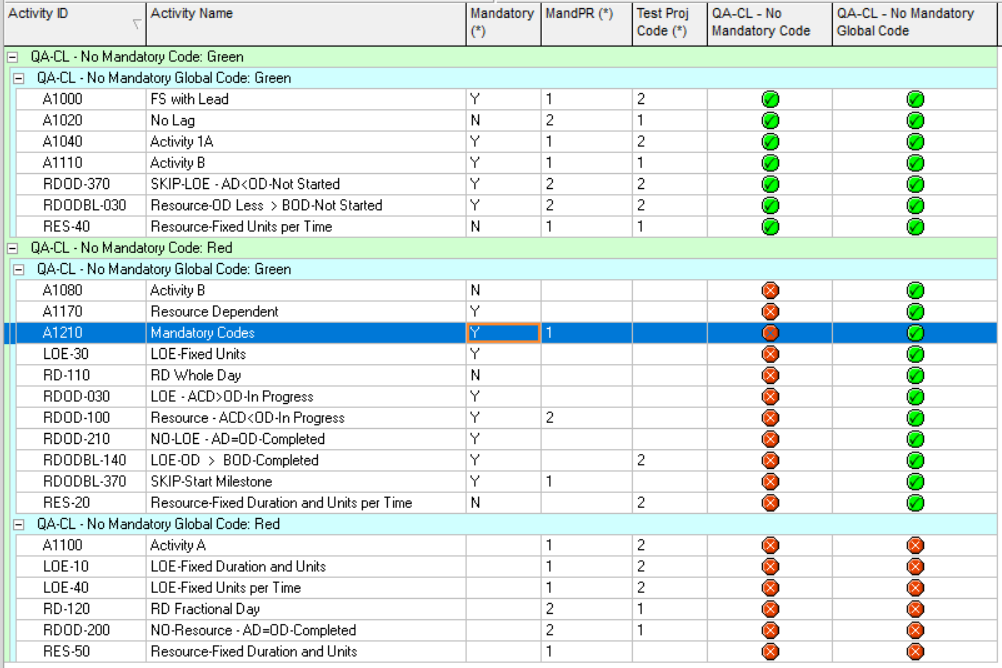Click the Mandatory (*) column header
This screenshot has height=668, width=1002.
(x=503, y=22)
